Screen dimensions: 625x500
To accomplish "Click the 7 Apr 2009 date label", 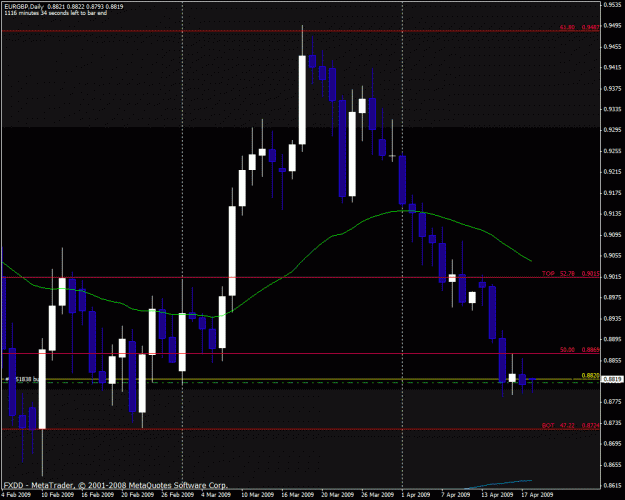I will coord(455,495).
